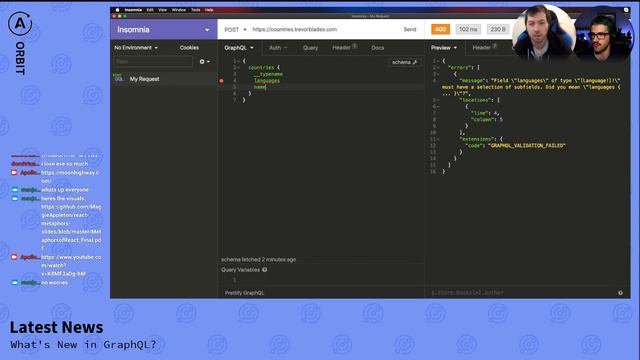Click the Orbit logo icon
This screenshot has height=360, width=640.
(20, 23)
